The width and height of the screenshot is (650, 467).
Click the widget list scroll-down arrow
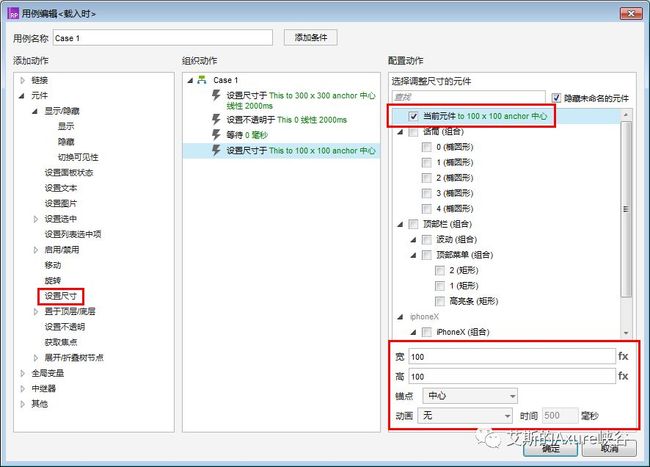626,333
